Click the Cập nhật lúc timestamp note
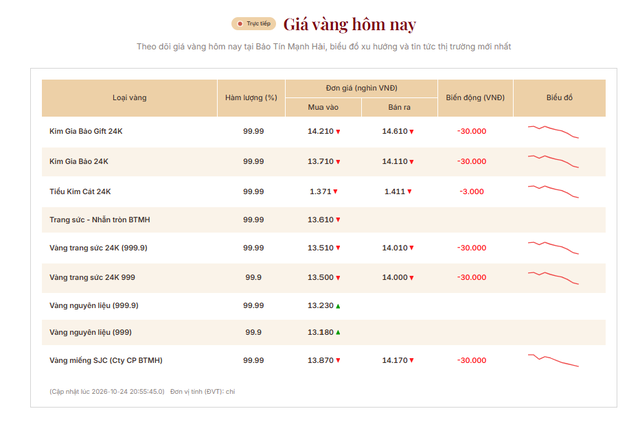This screenshot has width=640, height=435. click(107, 392)
